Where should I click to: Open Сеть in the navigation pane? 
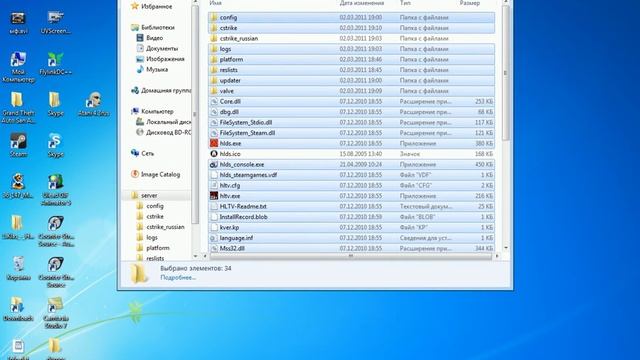pyautogui.click(x=142, y=153)
